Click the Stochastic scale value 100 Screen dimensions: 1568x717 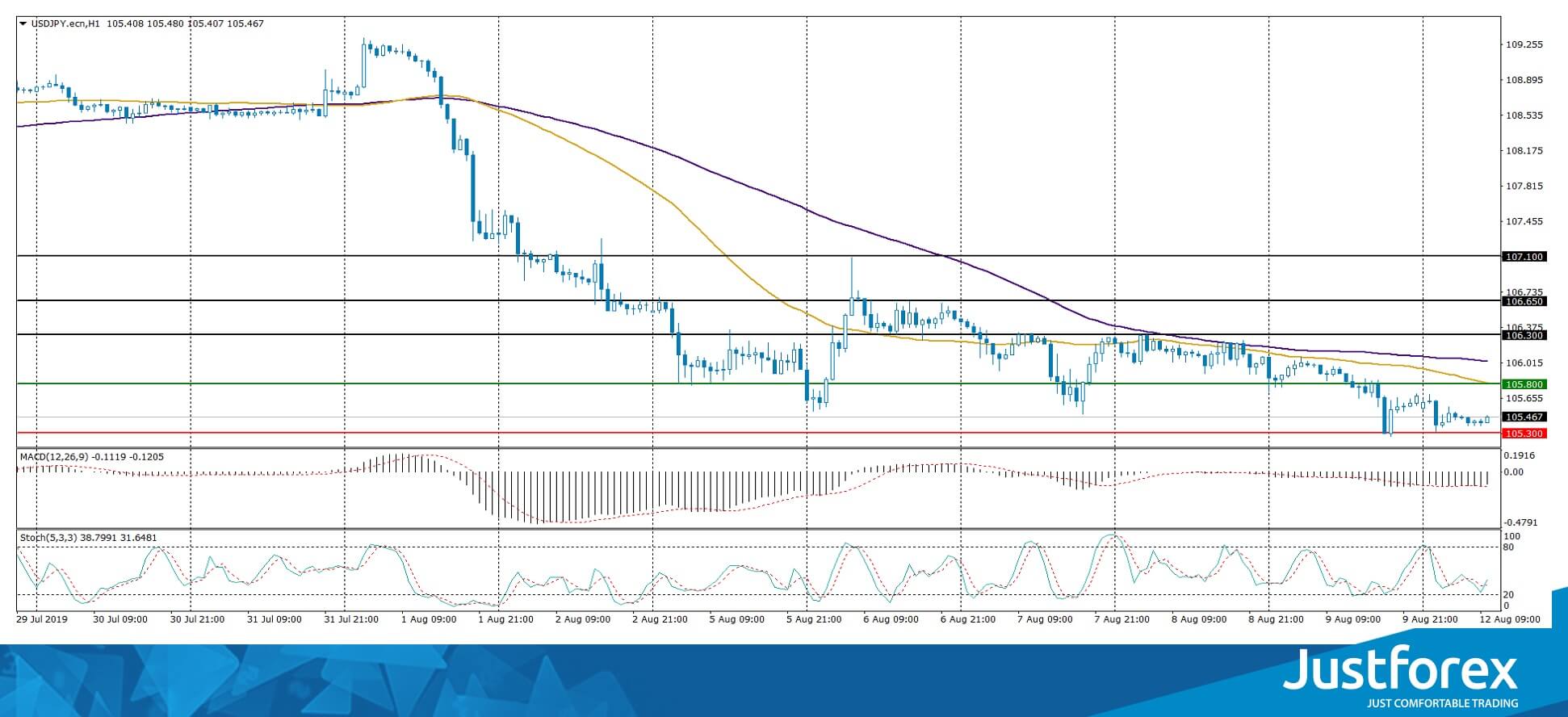(x=1512, y=536)
